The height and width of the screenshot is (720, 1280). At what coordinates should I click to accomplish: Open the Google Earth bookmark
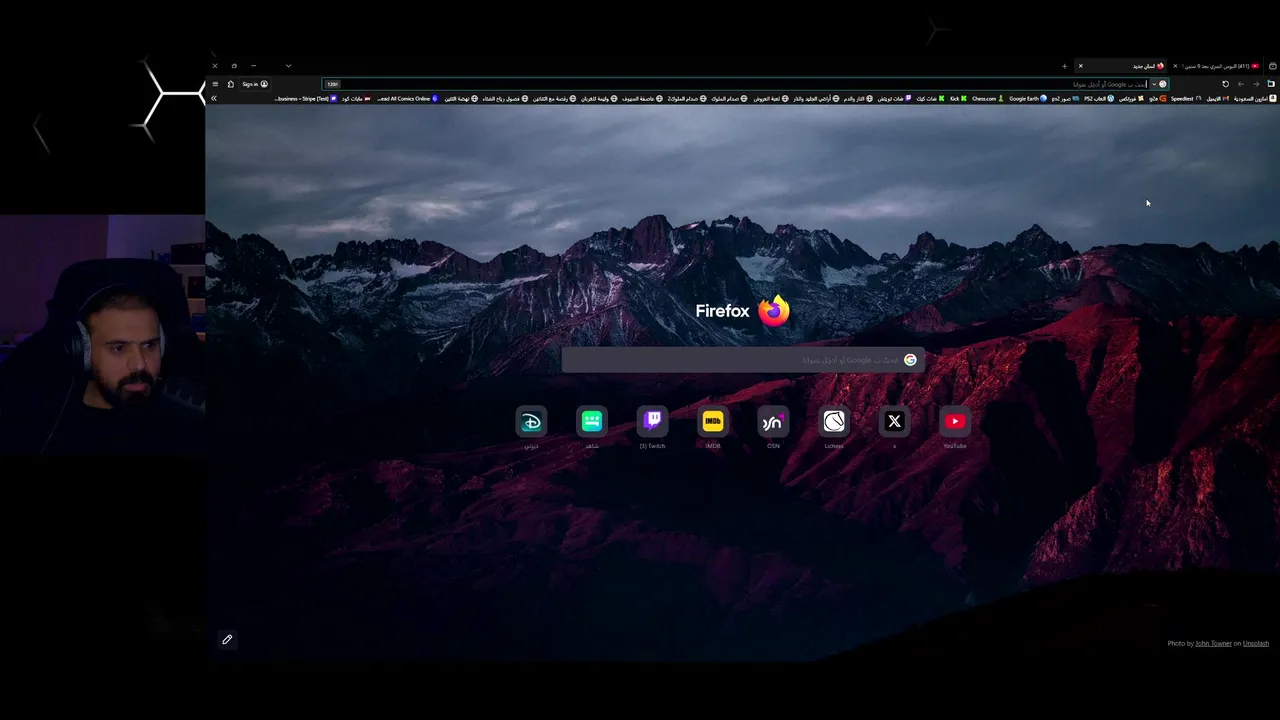point(1028,99)
